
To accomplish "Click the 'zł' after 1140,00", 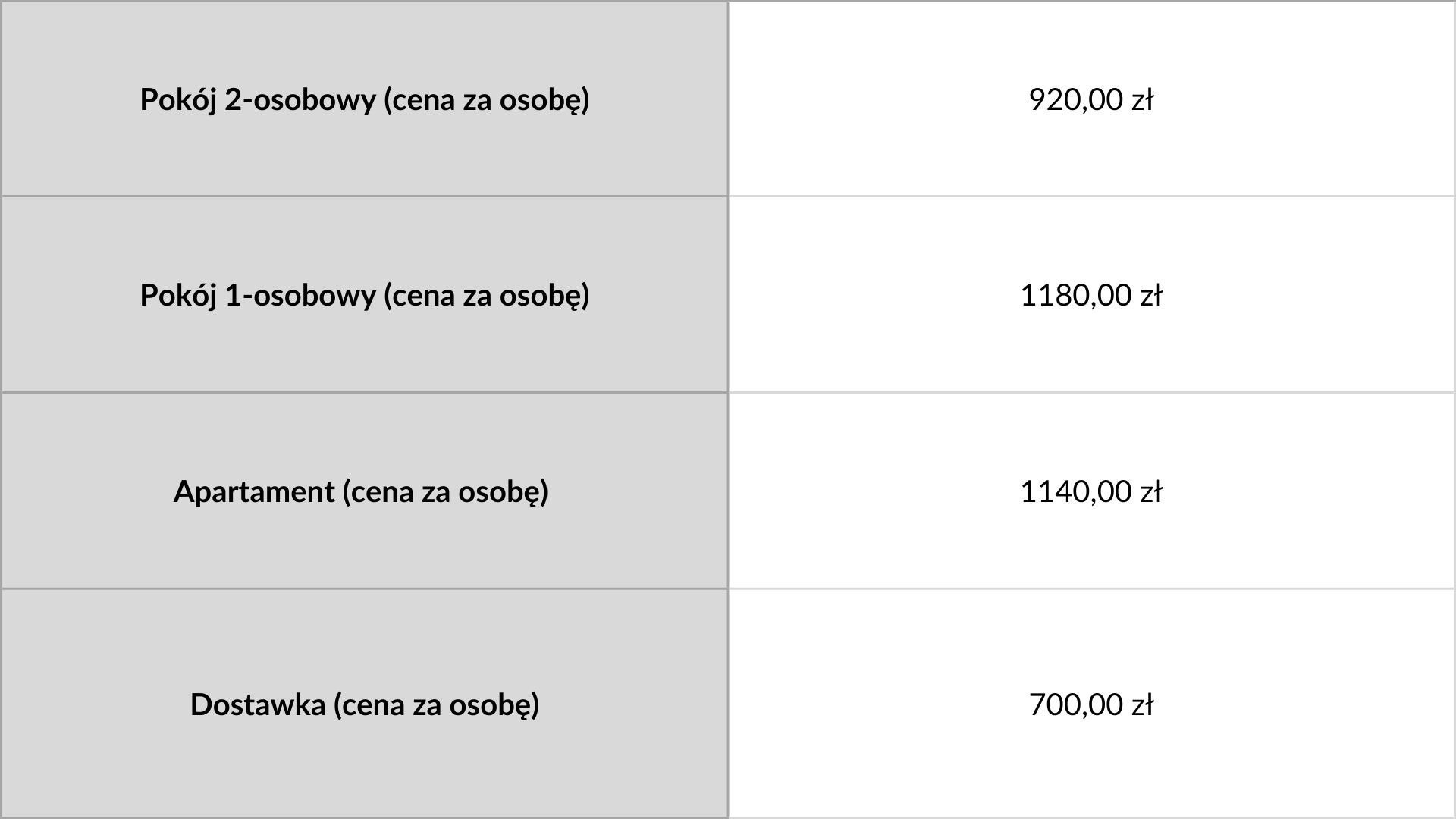I will coord(1151,491).
